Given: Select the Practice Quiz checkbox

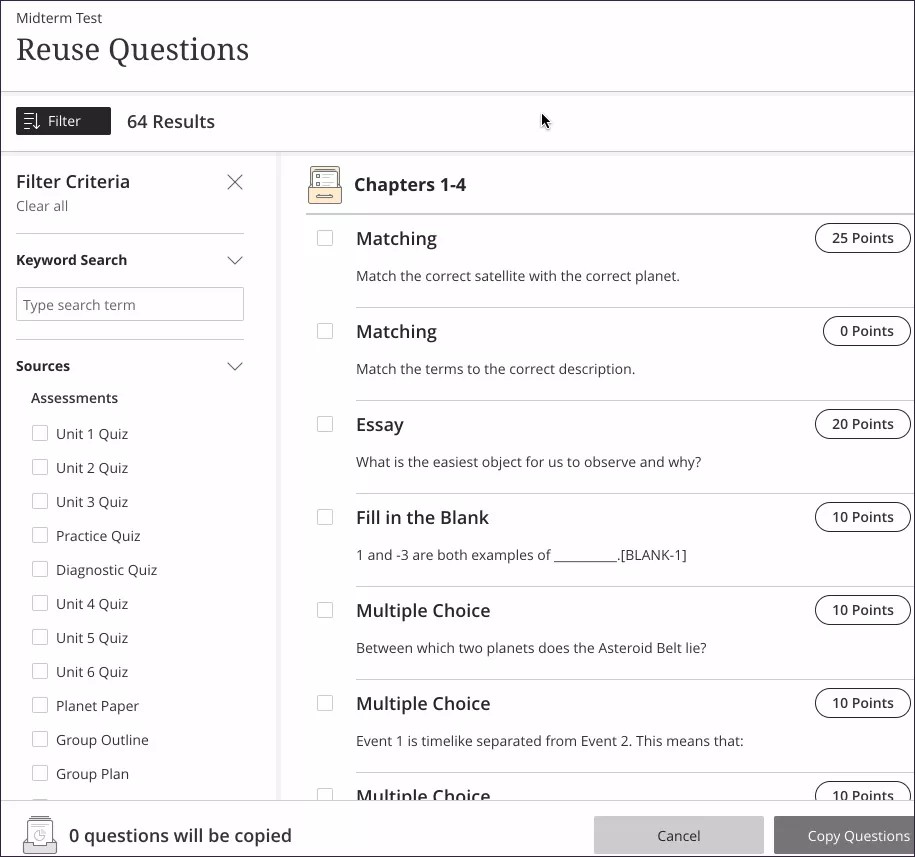Looking at the screenshot, I should click(x=40, y=535).
